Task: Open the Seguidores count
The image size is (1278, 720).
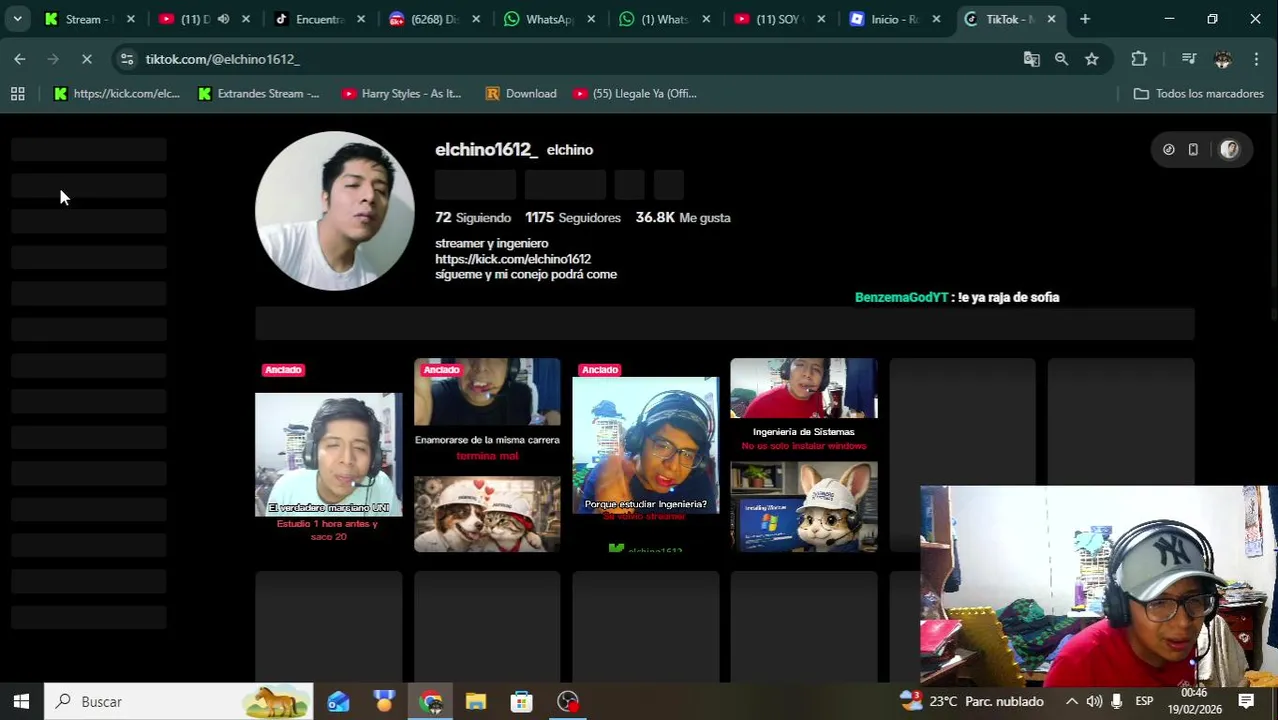Action: point(573,217)
